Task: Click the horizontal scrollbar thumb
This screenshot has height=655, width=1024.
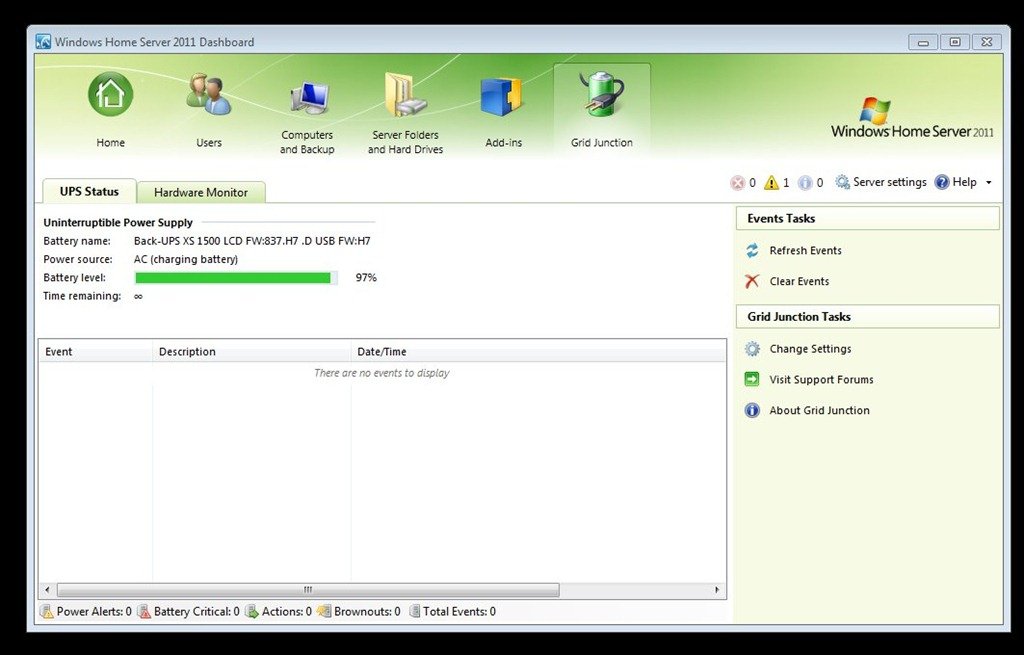Action: pos(308,590)
